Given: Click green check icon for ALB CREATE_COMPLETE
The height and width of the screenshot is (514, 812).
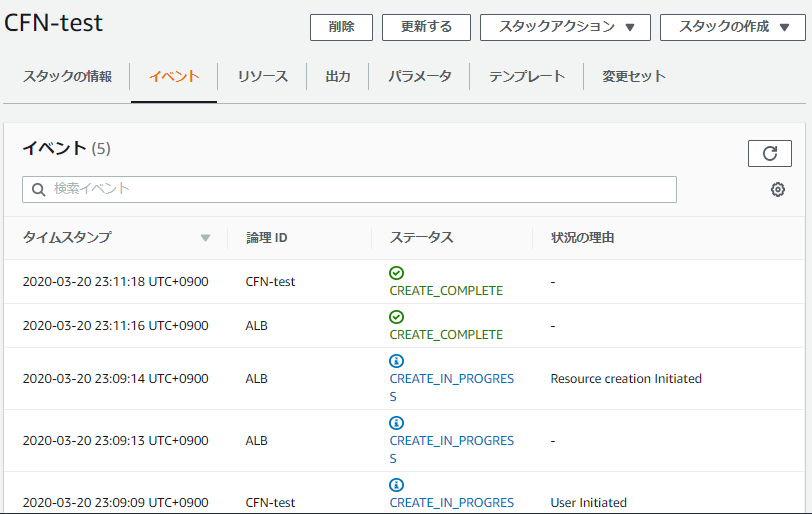Looking at the screenshot, I should 397,317.
